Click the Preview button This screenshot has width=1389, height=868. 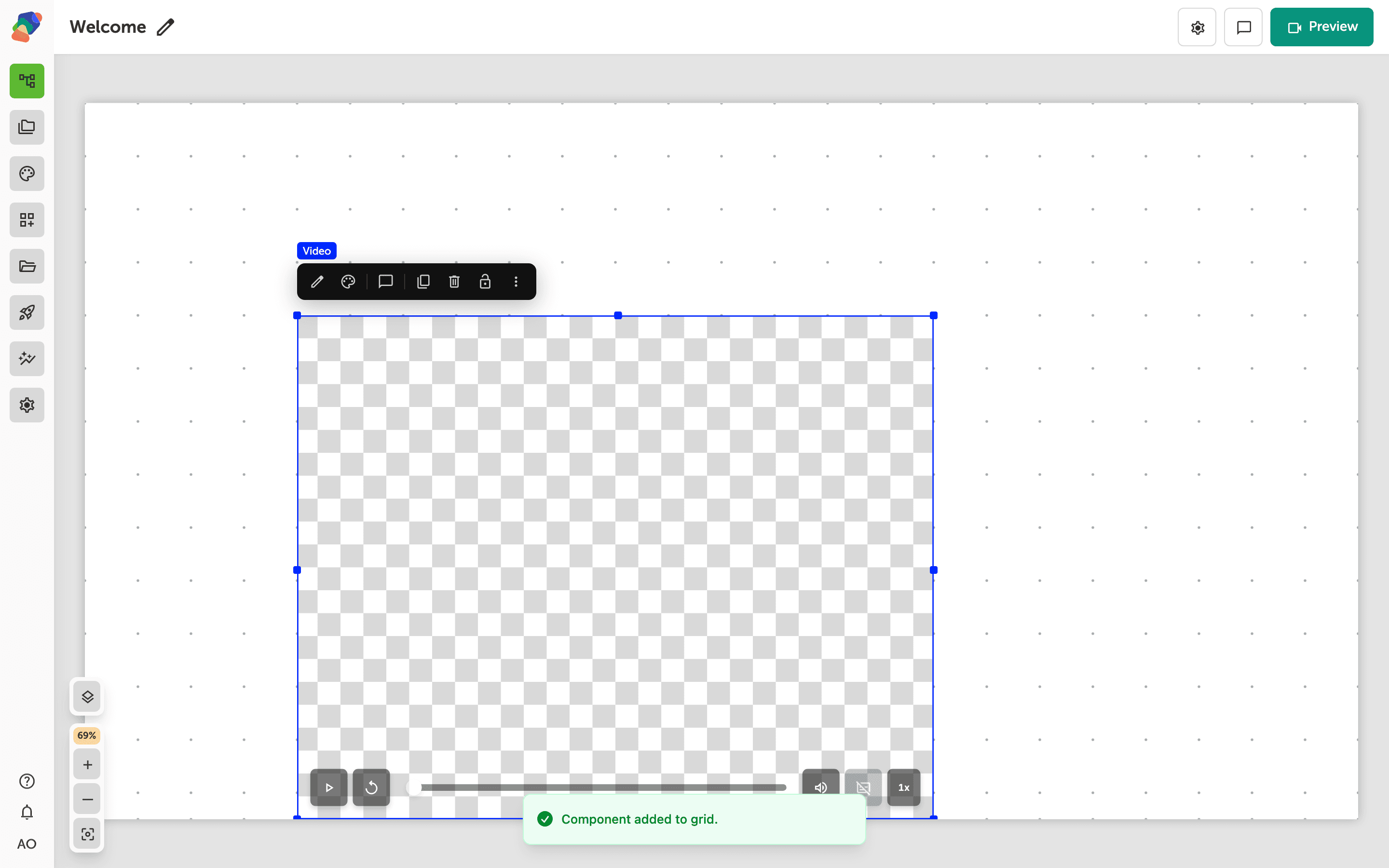click(x=1321, y=27)
